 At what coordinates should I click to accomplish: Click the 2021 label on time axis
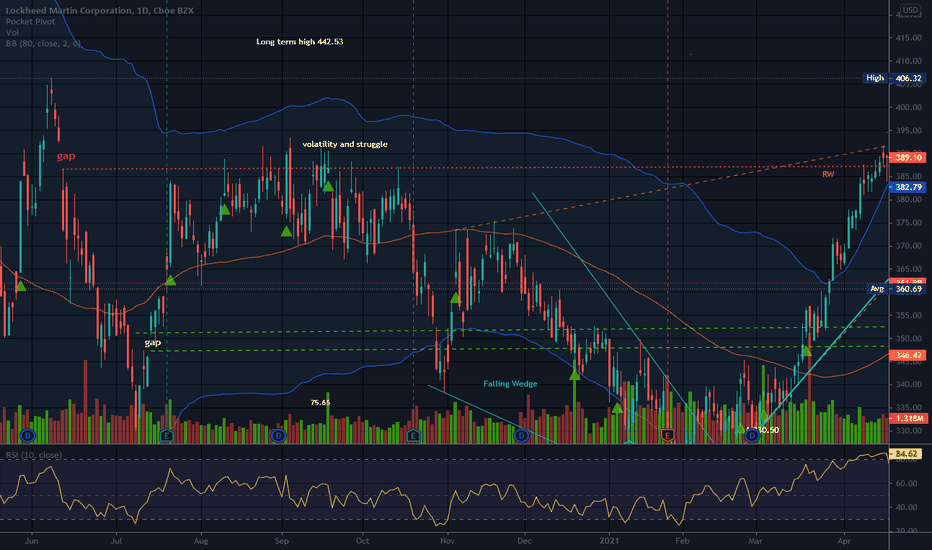(x=609, y=541)
